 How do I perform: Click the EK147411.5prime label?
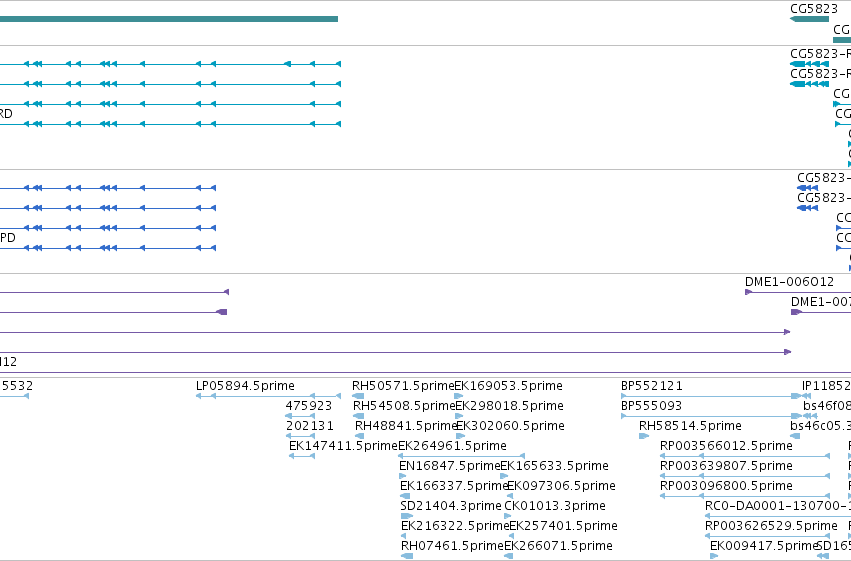(x=343, y=446)
